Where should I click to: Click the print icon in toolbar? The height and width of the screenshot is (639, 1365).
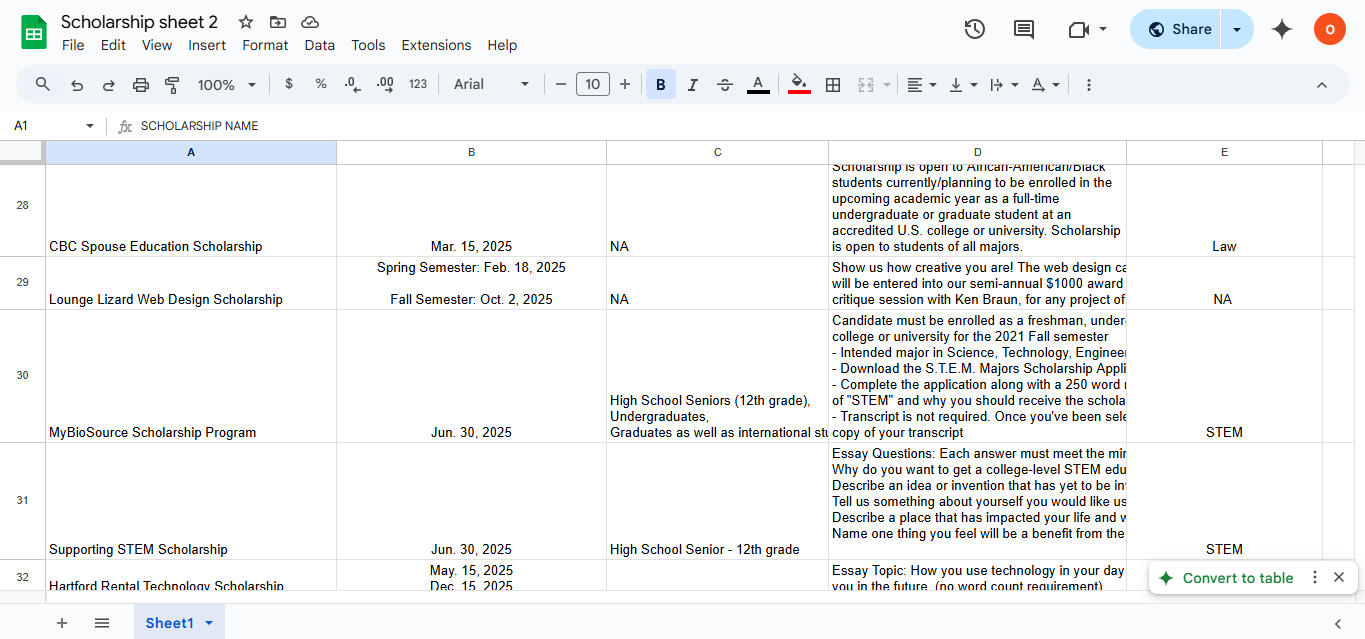[x=141, y=85]
